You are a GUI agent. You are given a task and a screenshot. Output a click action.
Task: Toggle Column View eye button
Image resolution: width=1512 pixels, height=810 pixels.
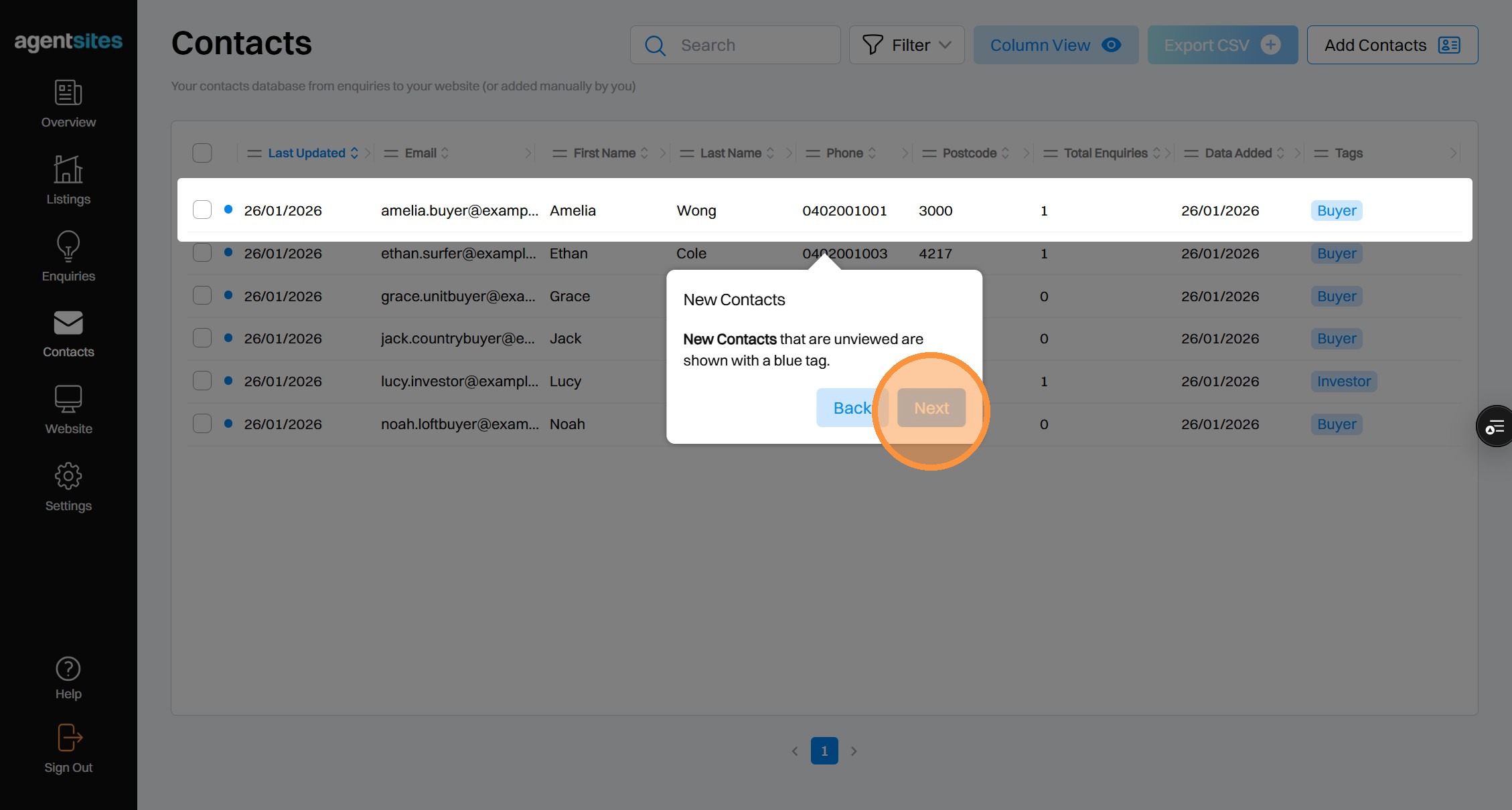coord(1055,45)
